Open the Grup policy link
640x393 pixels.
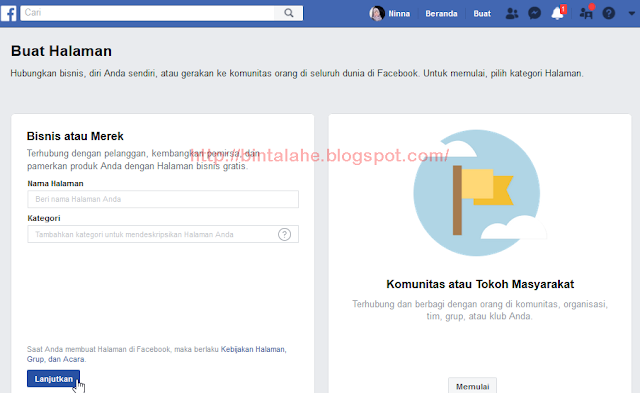click(35, 359)
